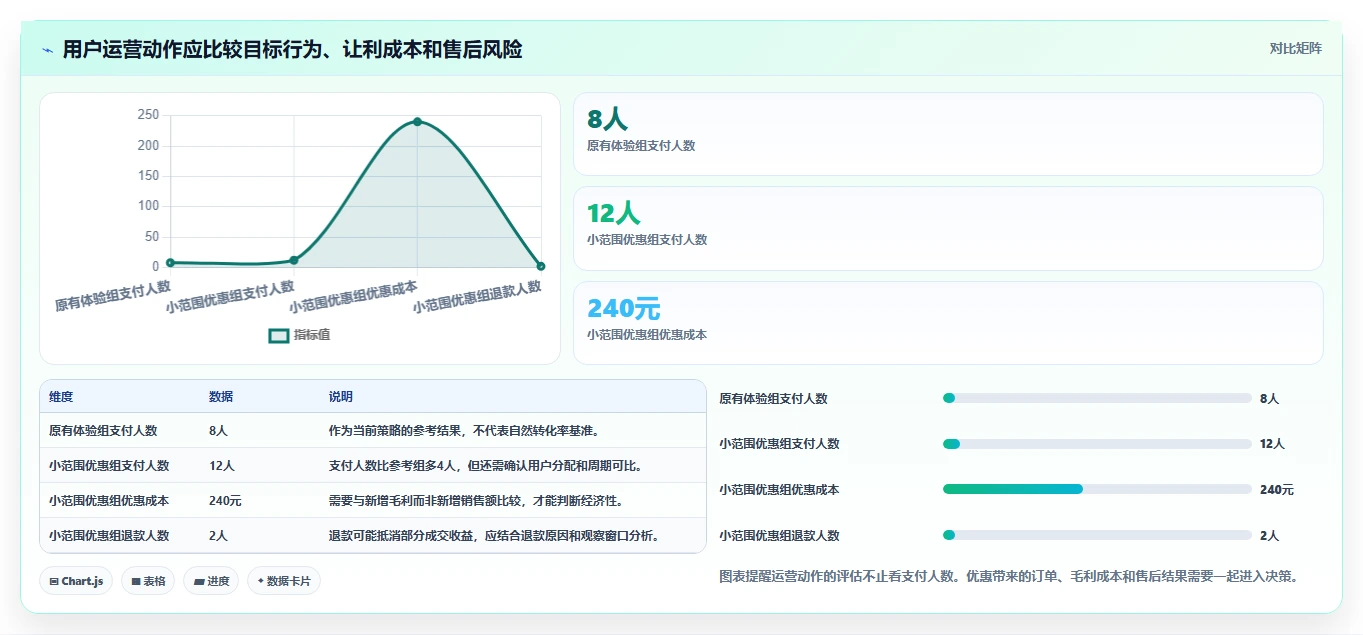Click table row label 小范围优惠组退款人数
Viewport: 1363px width, 635px height.
(109, 535)
